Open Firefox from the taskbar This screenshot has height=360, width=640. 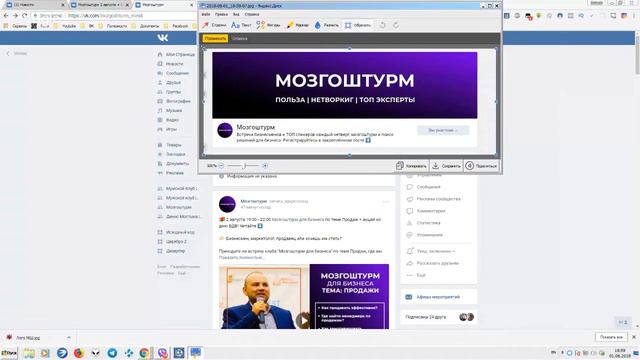pos(79,353)
